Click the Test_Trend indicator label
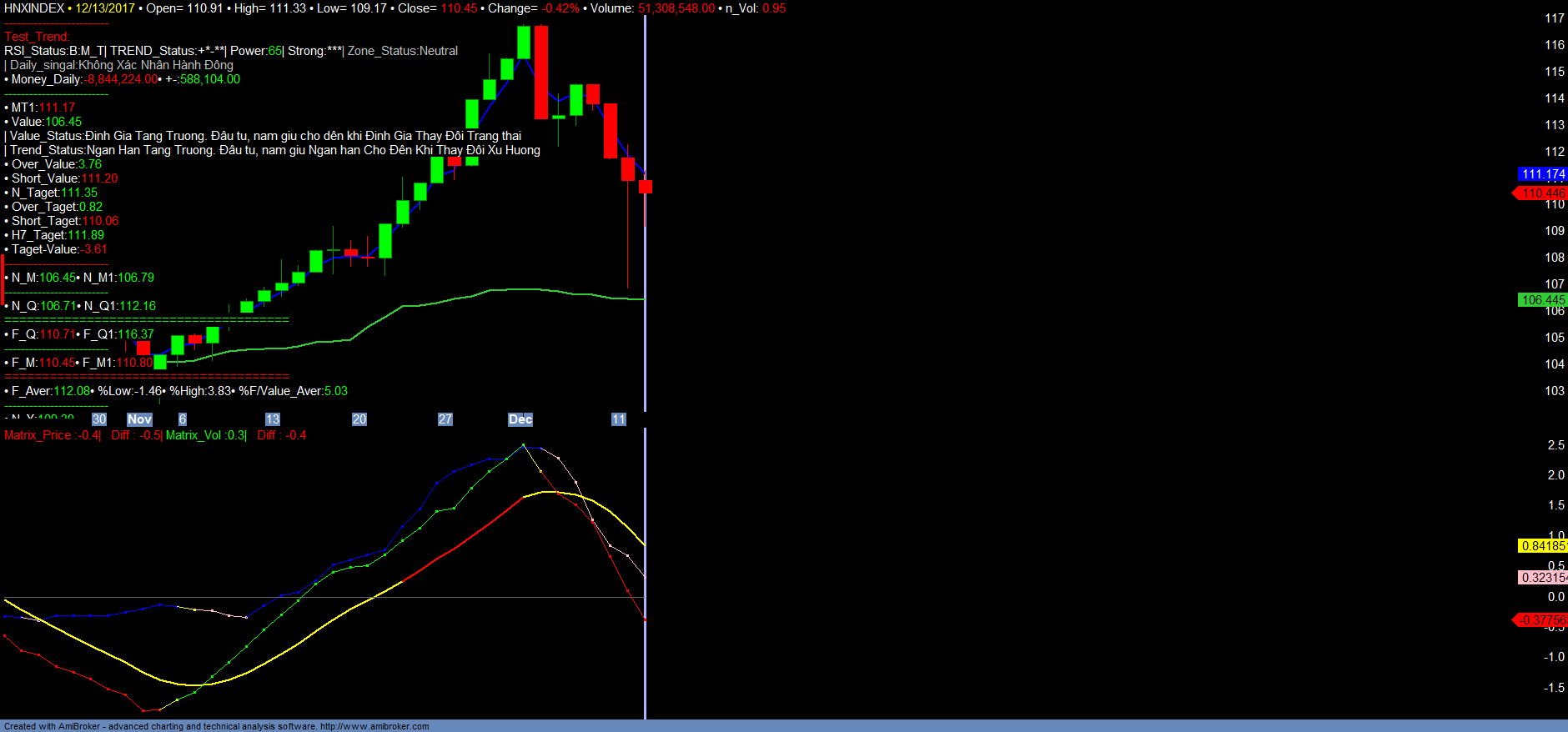Image resolution: width=1568 pixels, height=732 pixels. pyautogui.click(x=37, y=37)
